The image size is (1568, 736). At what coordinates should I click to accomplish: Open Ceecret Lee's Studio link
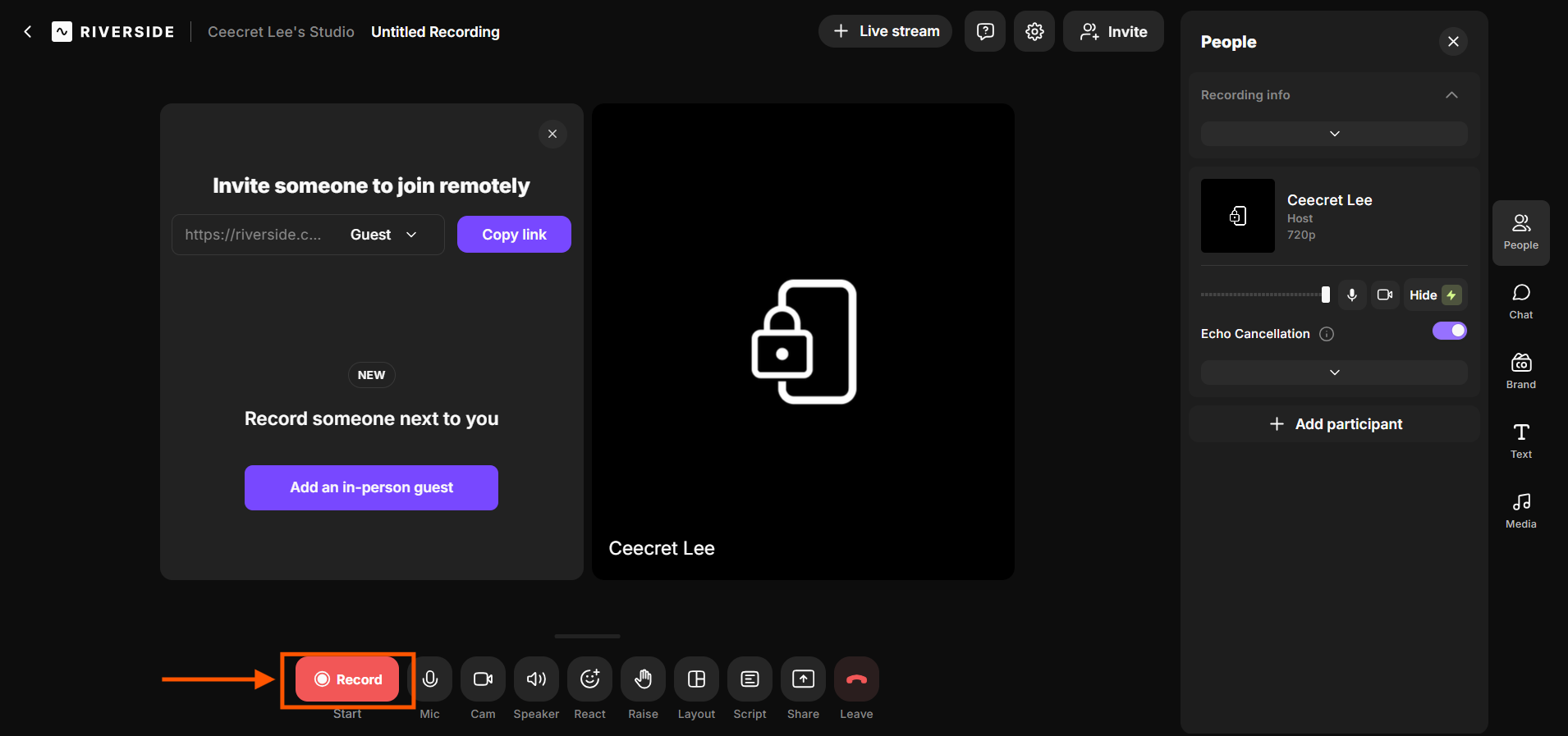click(x=281, y=31)
